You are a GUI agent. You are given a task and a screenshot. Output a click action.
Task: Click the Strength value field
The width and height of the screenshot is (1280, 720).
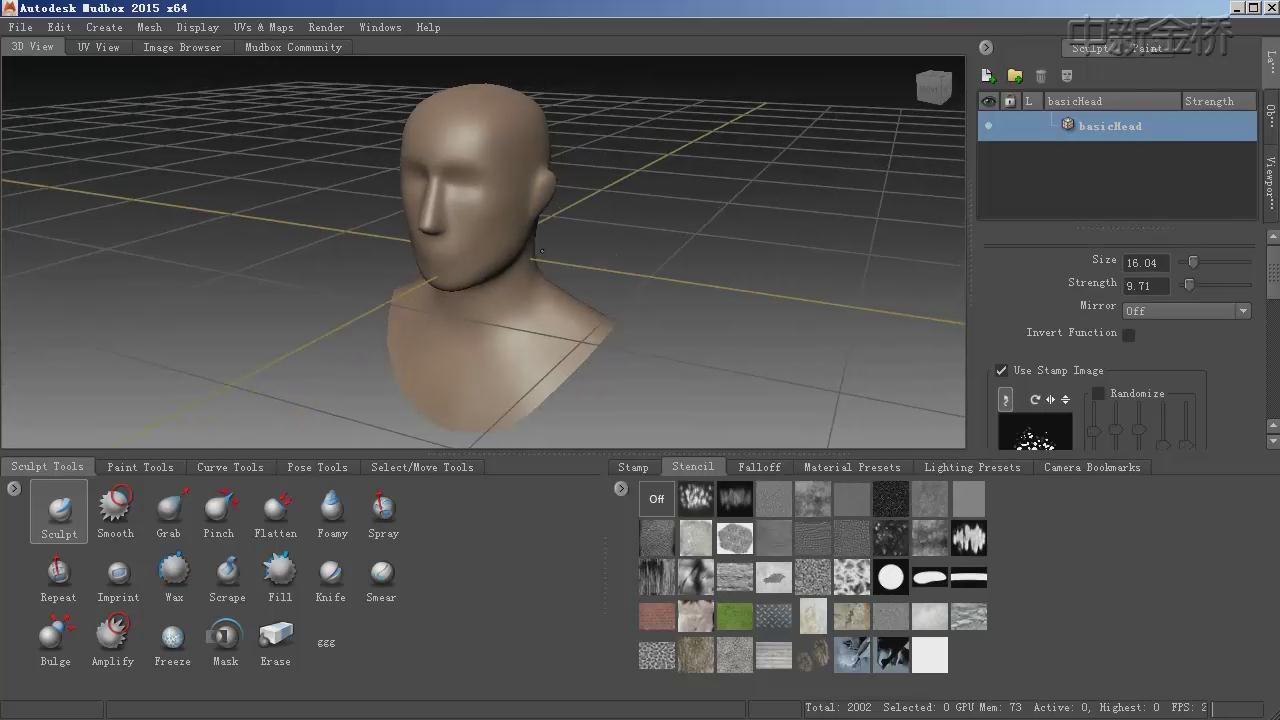[x=1146, y=286]
